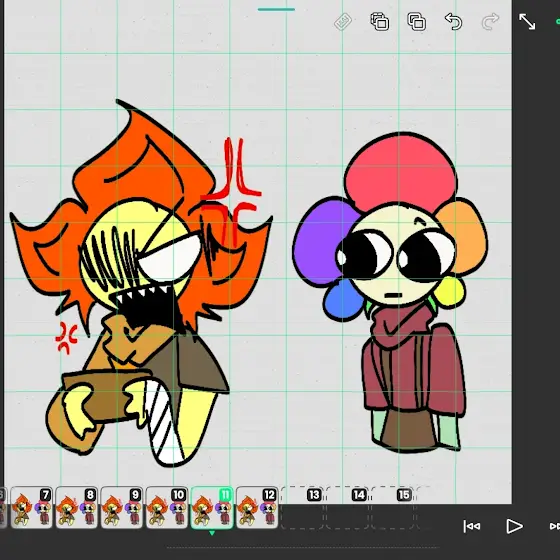Select empty frame slot 14
The width and height of the screenshot is (560, 560).
pos(347,508)
